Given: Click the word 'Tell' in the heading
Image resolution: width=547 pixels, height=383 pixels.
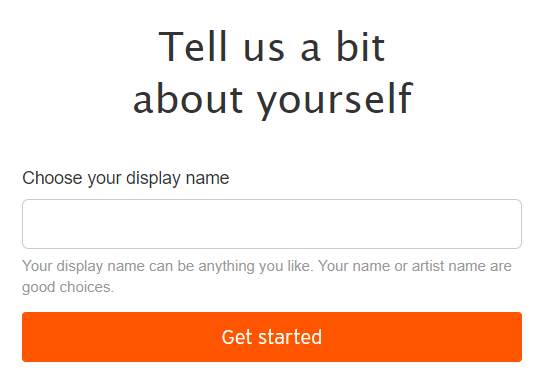Looking at the screenshot, I should [193, 47].
